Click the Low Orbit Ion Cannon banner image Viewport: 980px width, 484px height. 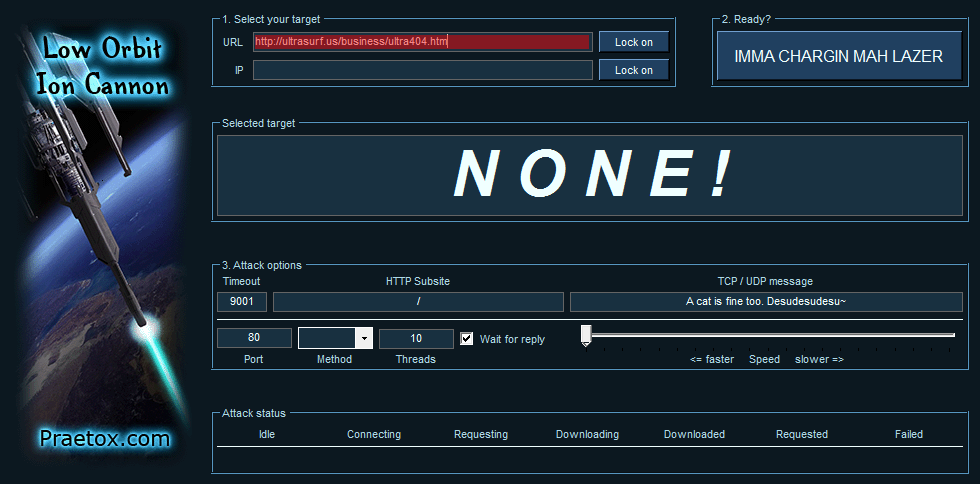103,244
